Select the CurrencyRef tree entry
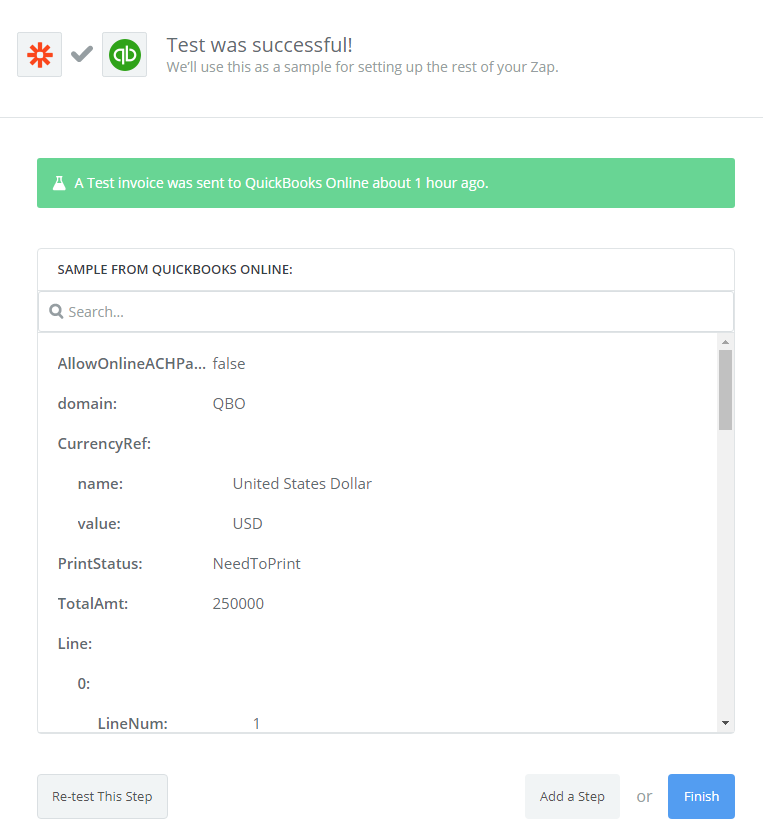This screenshot has width=763, height=828. click(x=104, y=444)
